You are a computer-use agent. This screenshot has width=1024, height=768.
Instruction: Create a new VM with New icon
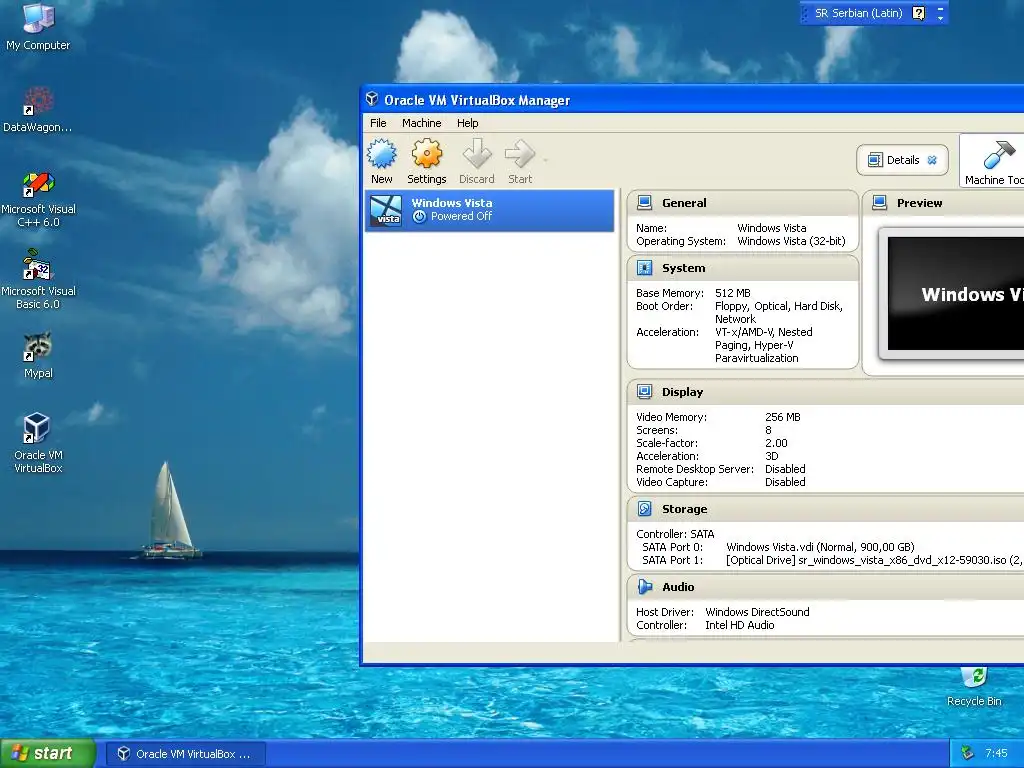point(381,161)
